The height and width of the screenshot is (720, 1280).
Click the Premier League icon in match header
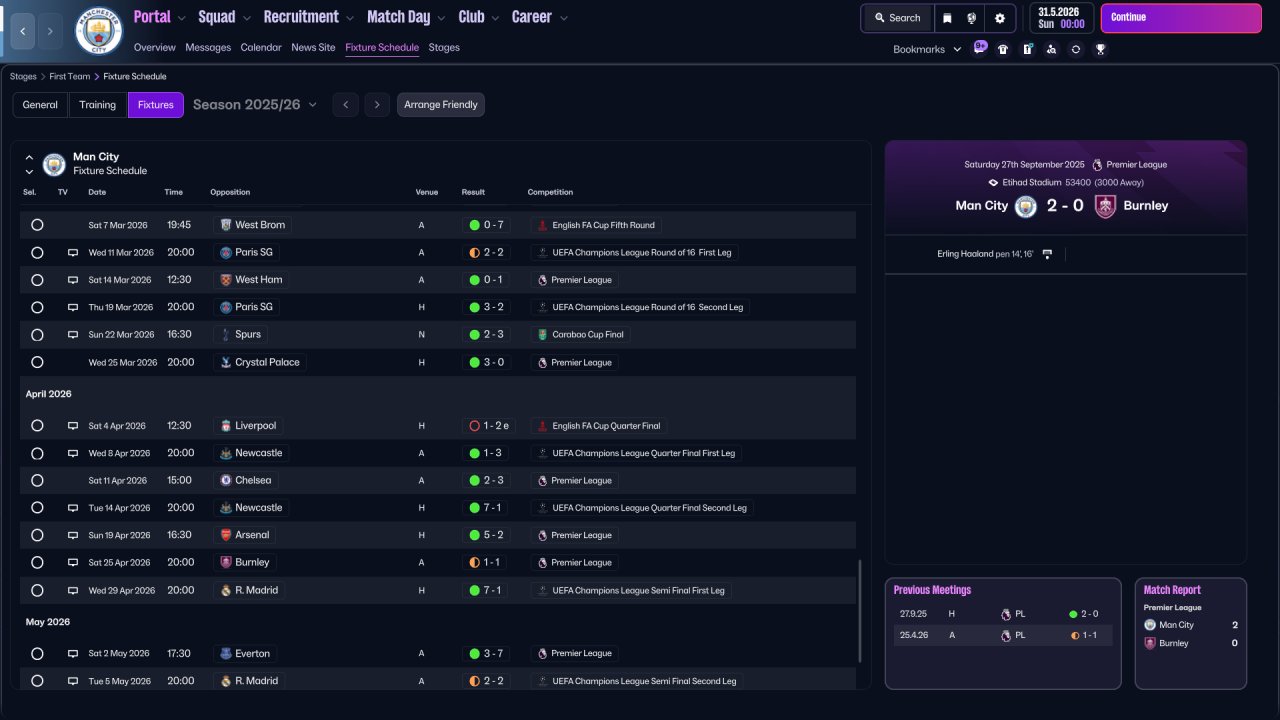click(x=1098, y=165)
